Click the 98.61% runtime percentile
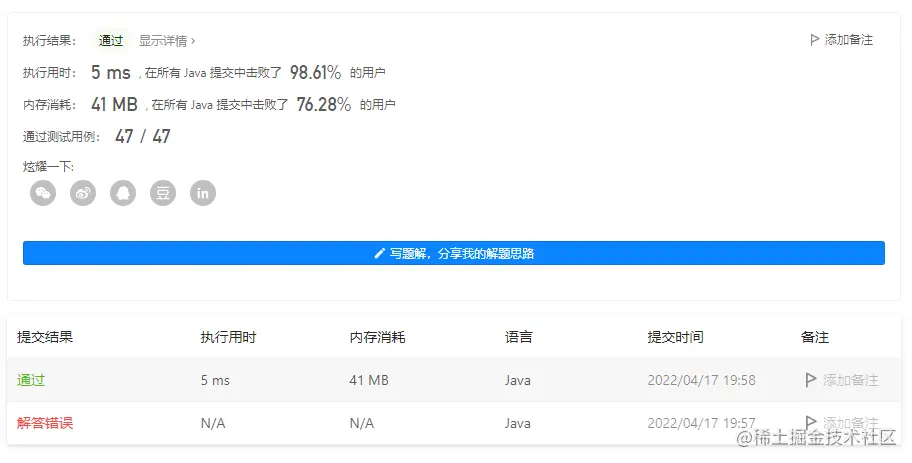The width and height of the screenshot is (912, 463). pos(315,72)
